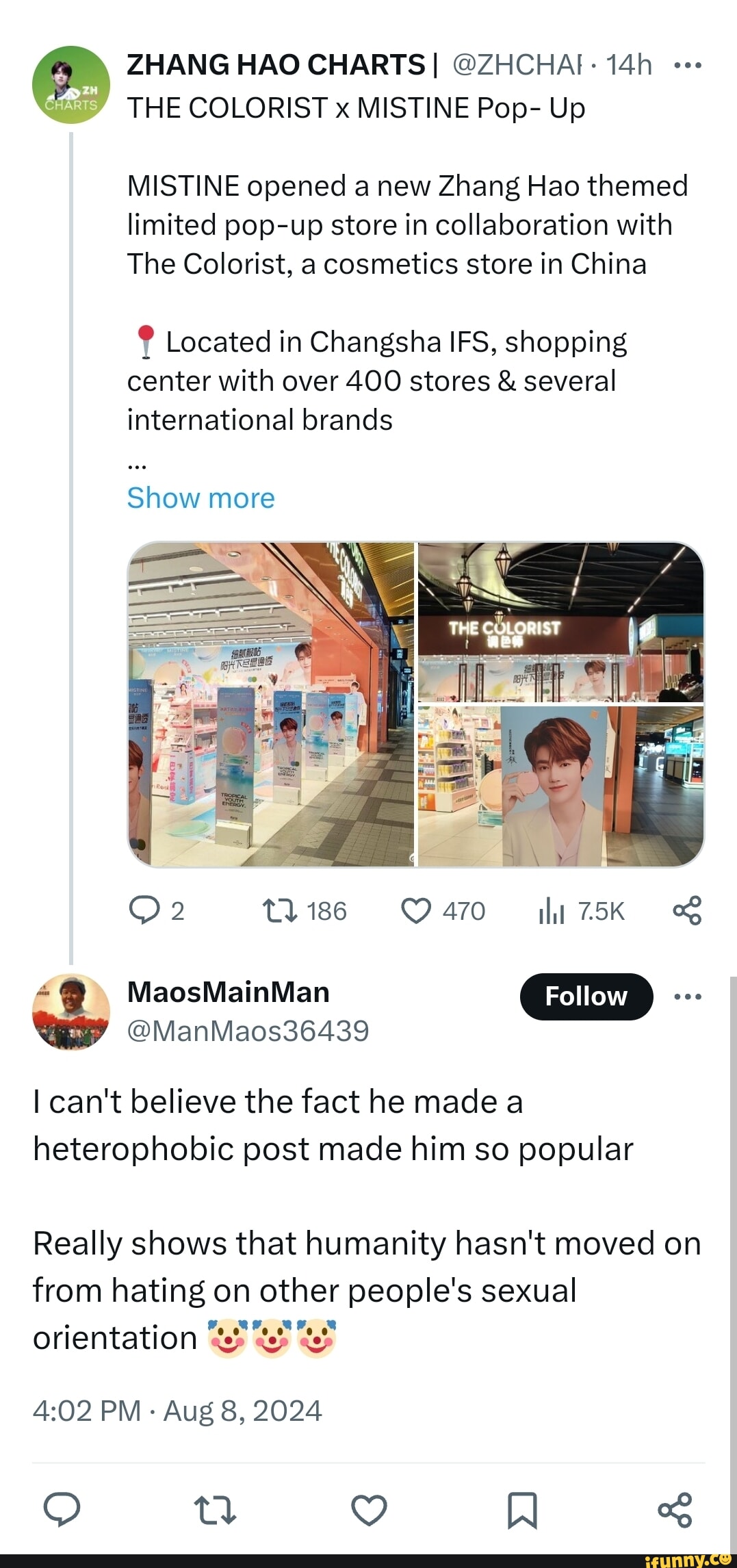Open MaosMainMan's profile picture

(x=71, y=1012)
